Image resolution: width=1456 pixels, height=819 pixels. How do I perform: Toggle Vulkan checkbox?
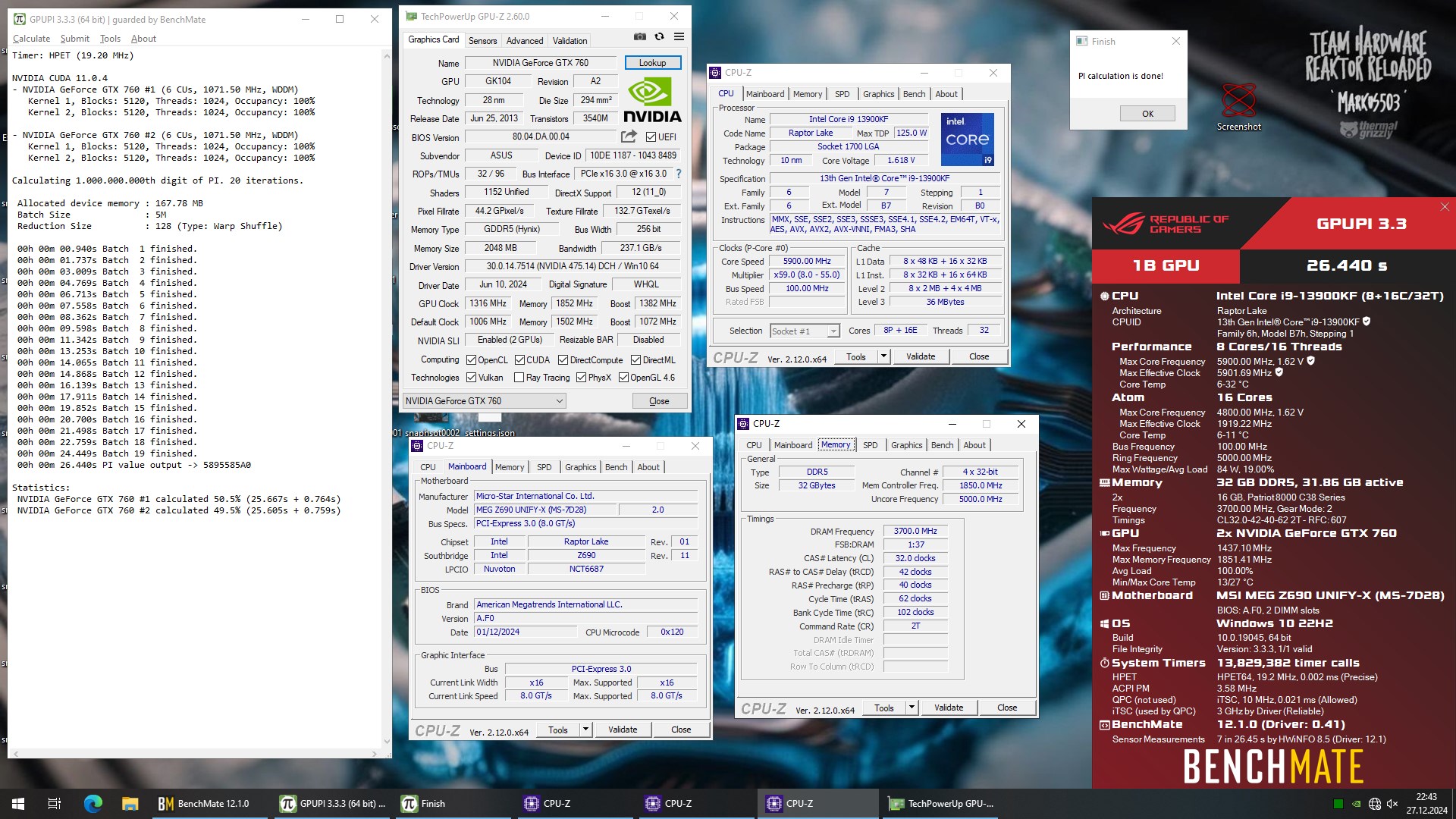(x=471, y=378)
